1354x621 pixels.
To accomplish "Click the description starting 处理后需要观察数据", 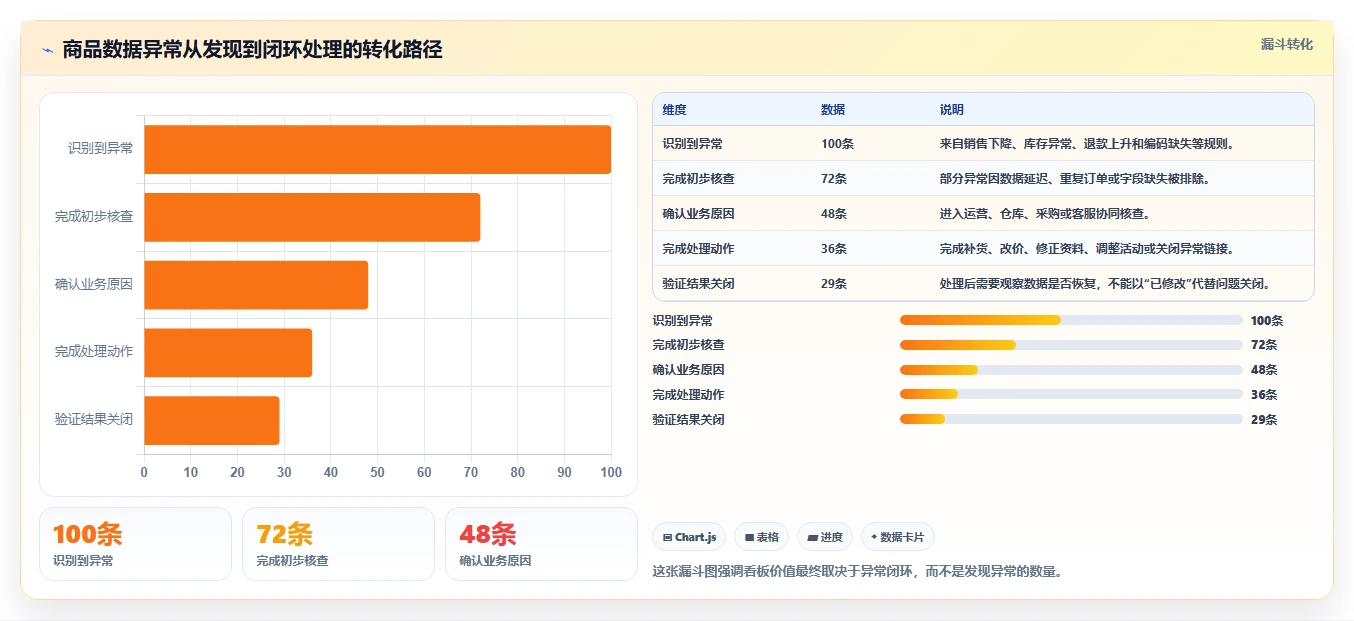I will pos(1107,284).
